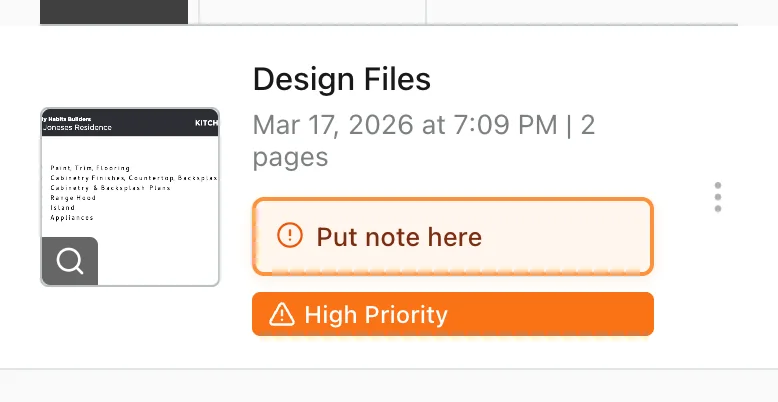Image resolution: width=778 pixels, height=402 pixels.
Task: Click the '2 pages' page count text
Action: pyautogui.click(x=290, y=157)
